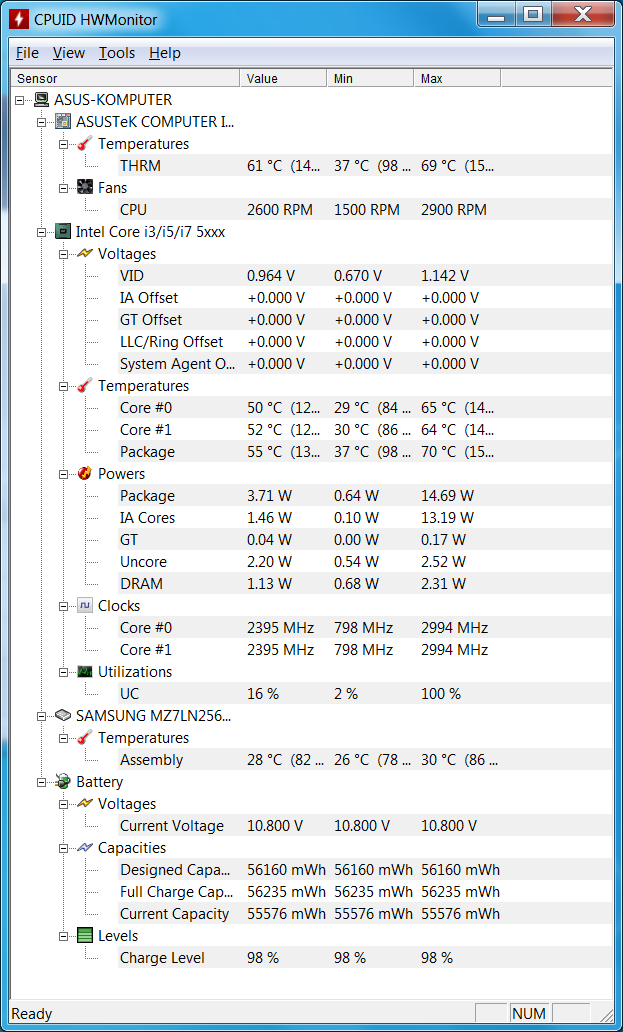Click the Value column header
Viewport: 623px width, 1032px height.
(284, 78)
